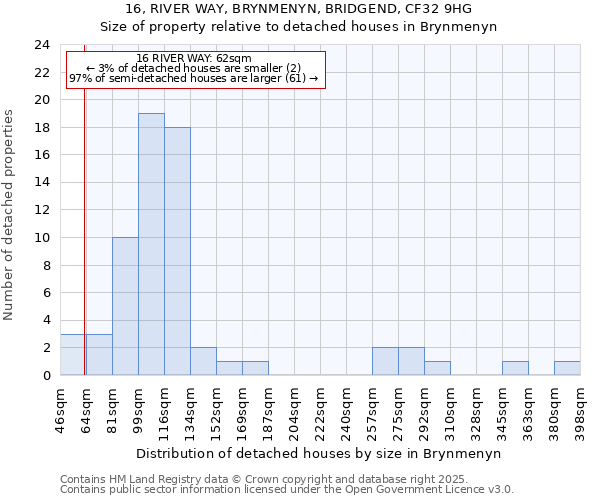Click annotation '97% of semi-detached houses are larger (61)'
The image size is (600, 500).
[194, 78]
